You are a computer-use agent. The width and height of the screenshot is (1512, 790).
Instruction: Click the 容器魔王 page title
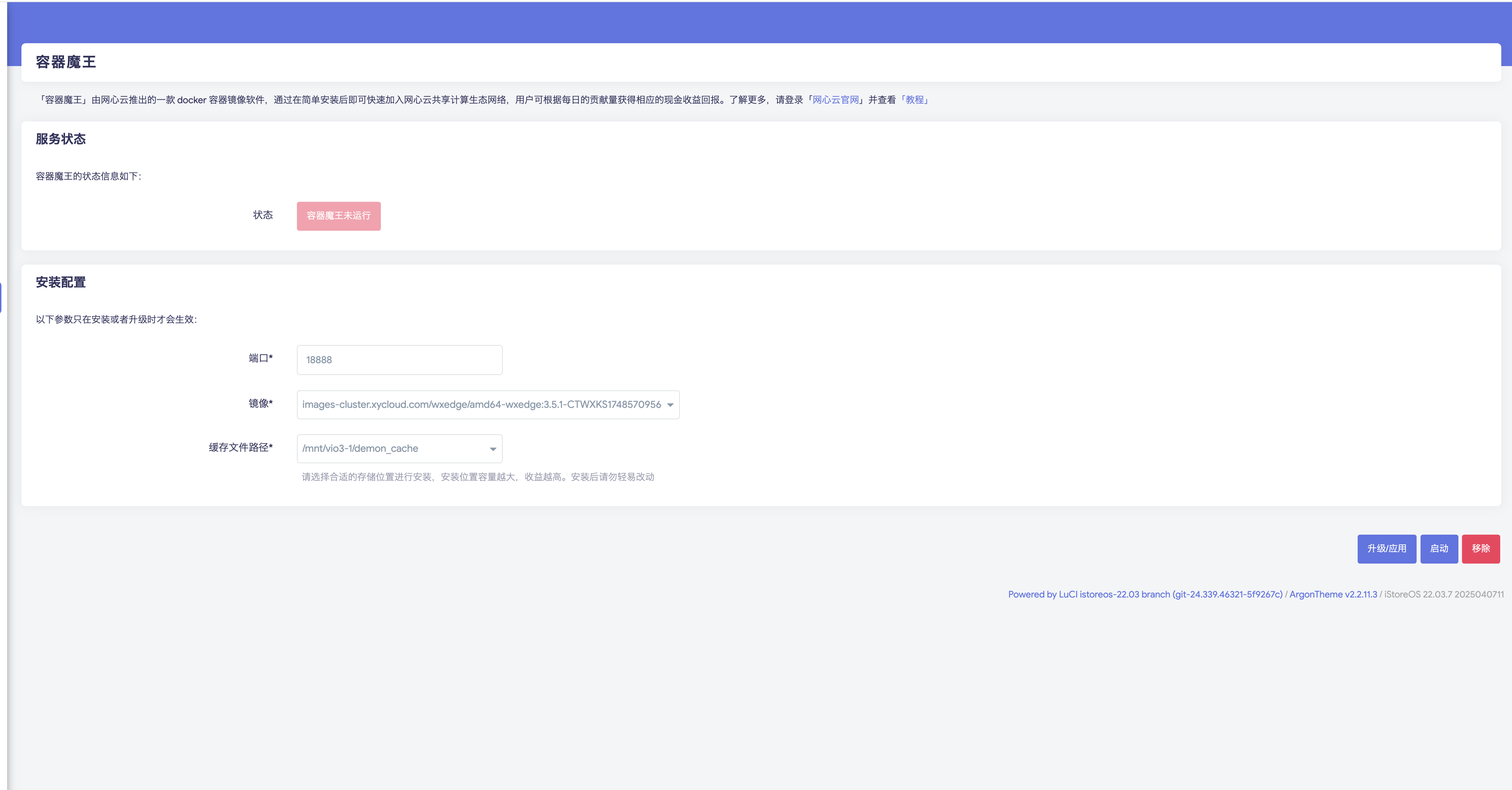click(x=66, y=62)
